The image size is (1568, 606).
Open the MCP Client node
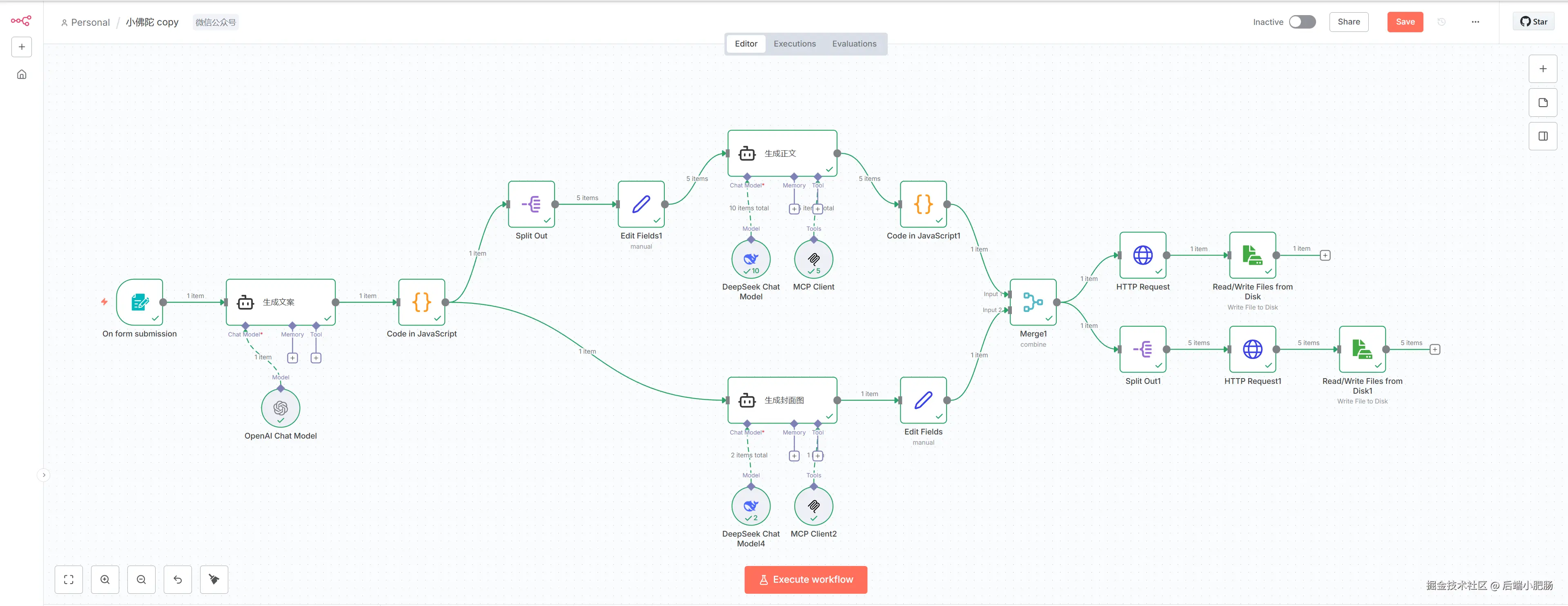click(813, 259)
